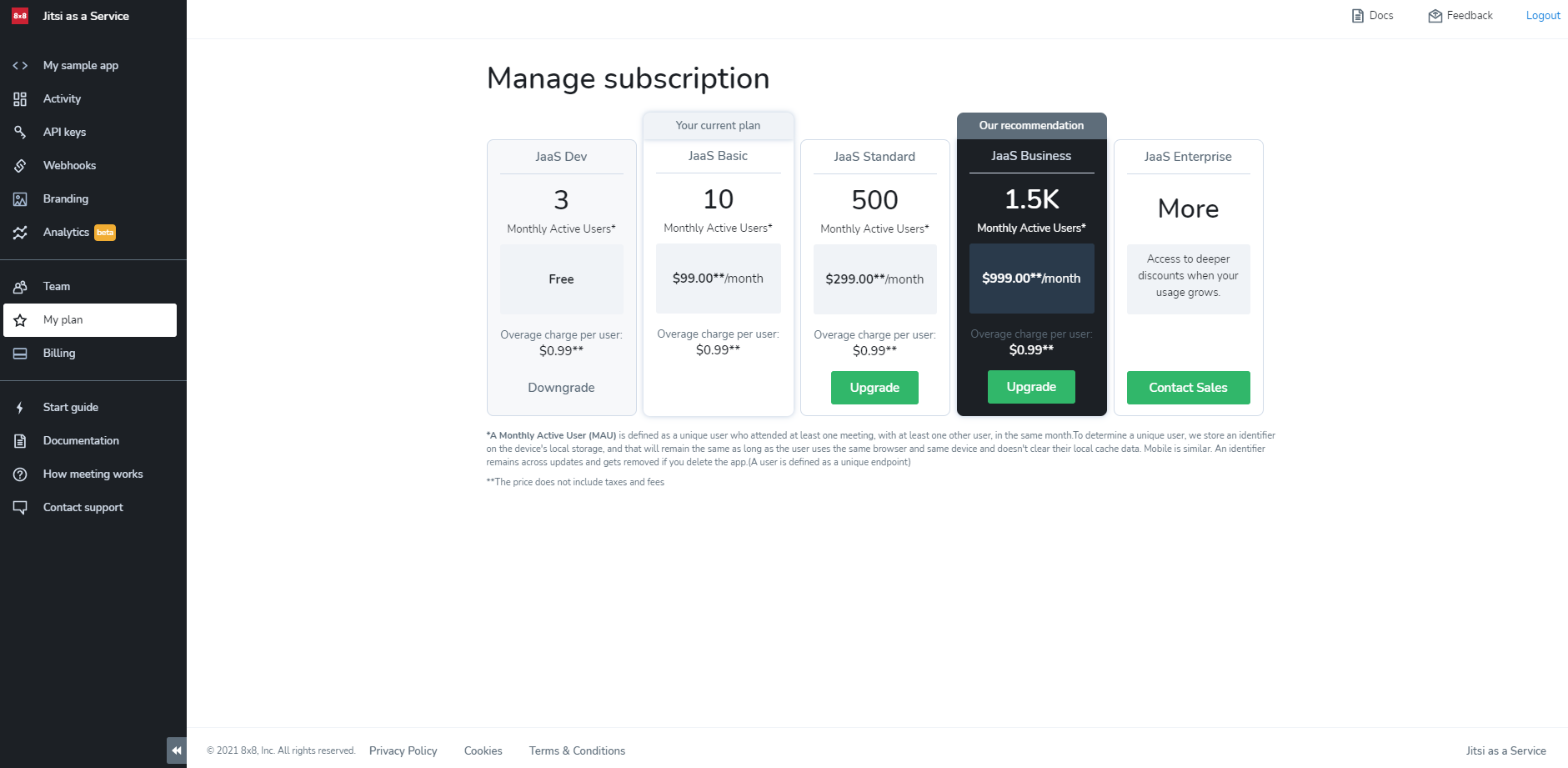
Task: Click the Branding image icon
Action: (x=20, y=199)
